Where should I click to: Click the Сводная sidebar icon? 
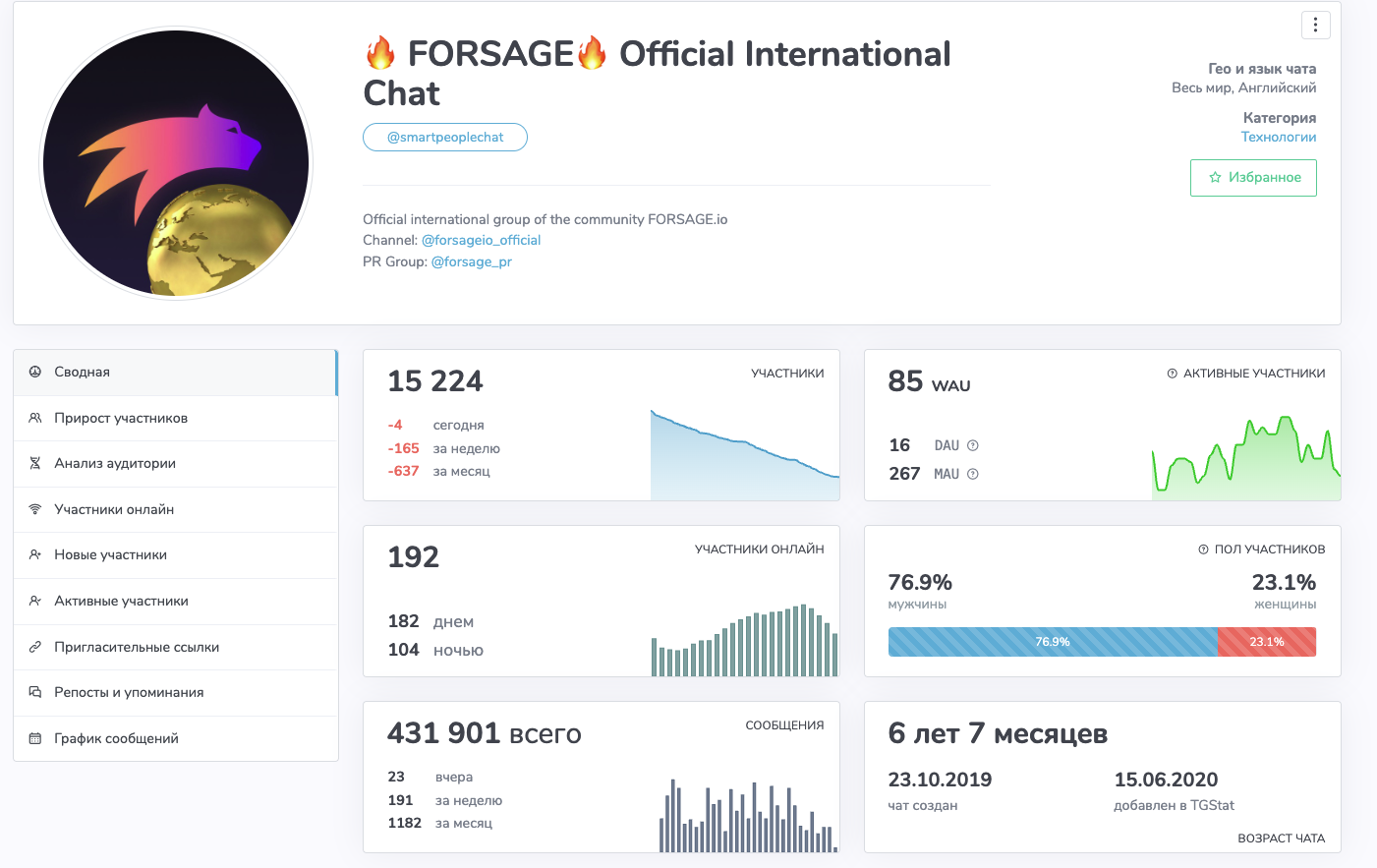(35, 373)
